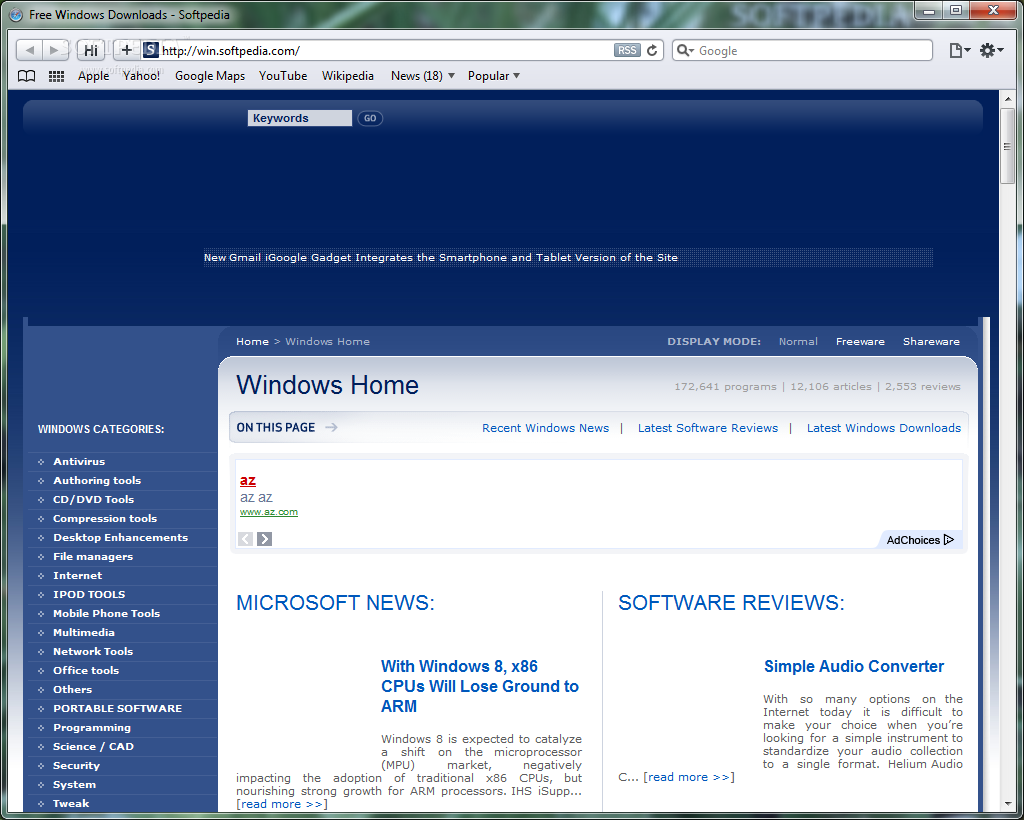Click the address bar URL field
The height and width of the screenshot is (820, 1024).
tap(385, 50)
